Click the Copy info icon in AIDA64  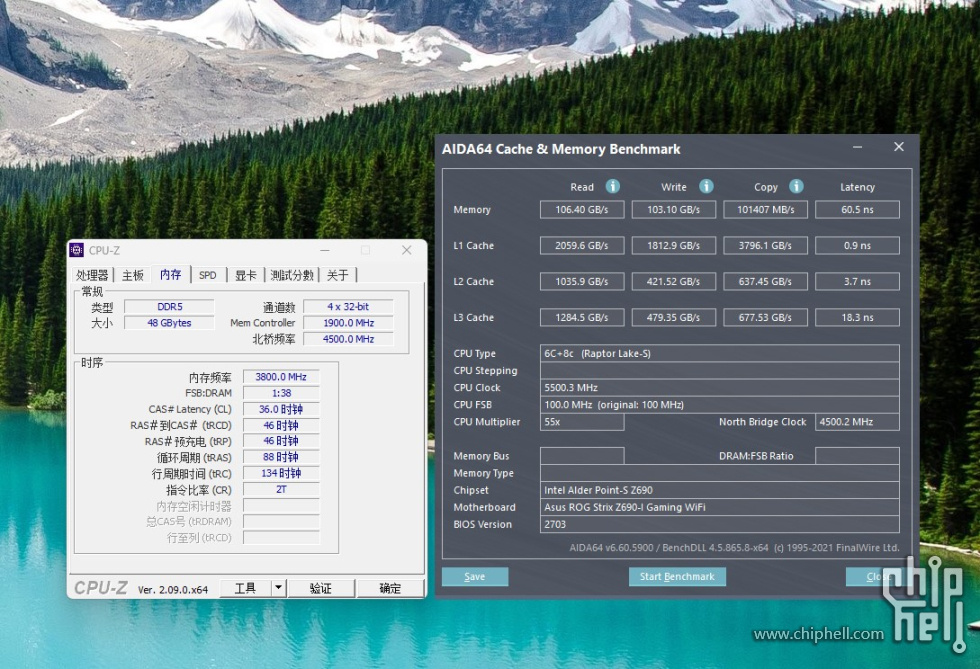796,186
